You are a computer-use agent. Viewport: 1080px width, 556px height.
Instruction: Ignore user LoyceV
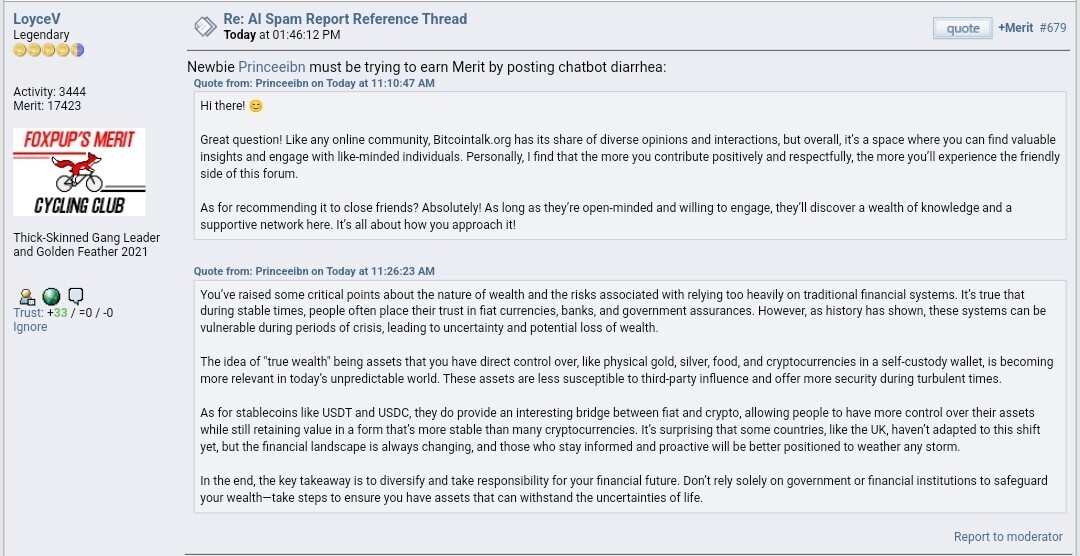coord(30,327)
